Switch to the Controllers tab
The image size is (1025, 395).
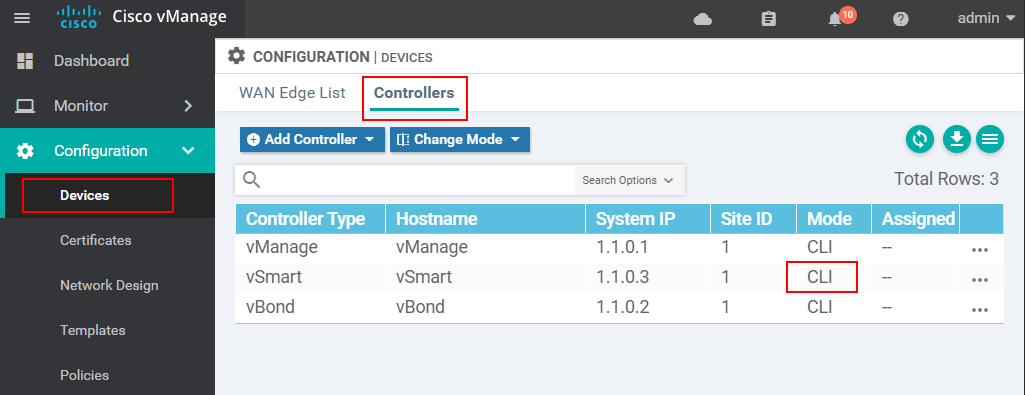(x=414, y=93)
